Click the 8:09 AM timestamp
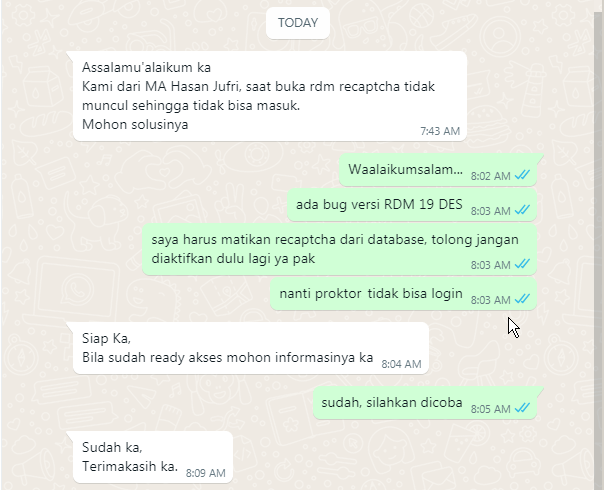This screenshot has height=490, width=604. point(206,473)
